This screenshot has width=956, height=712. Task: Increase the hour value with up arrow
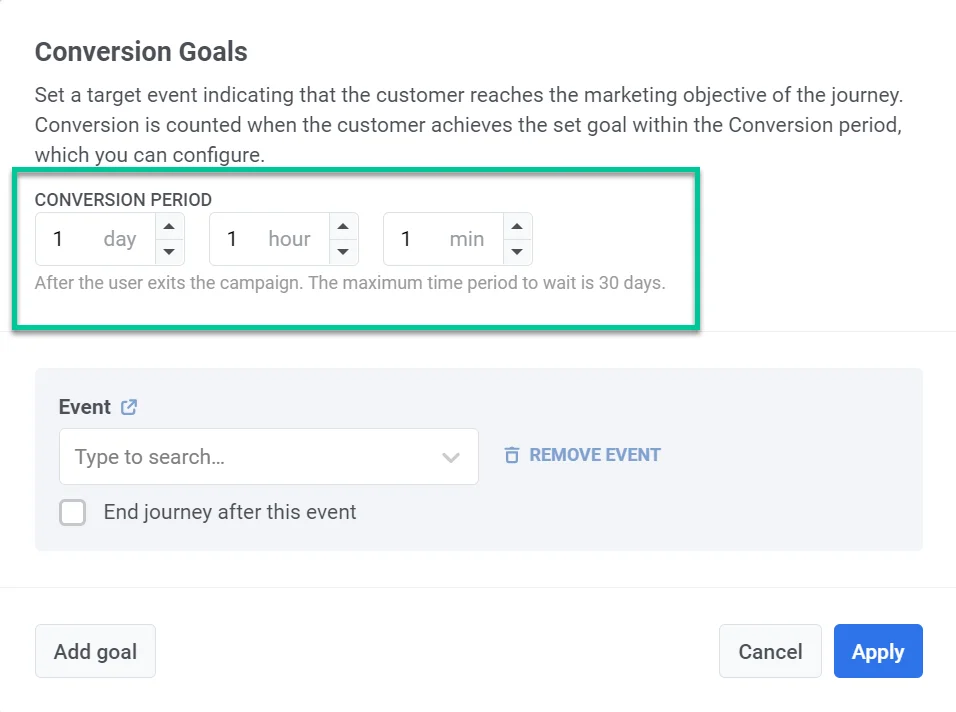(343, 226)
